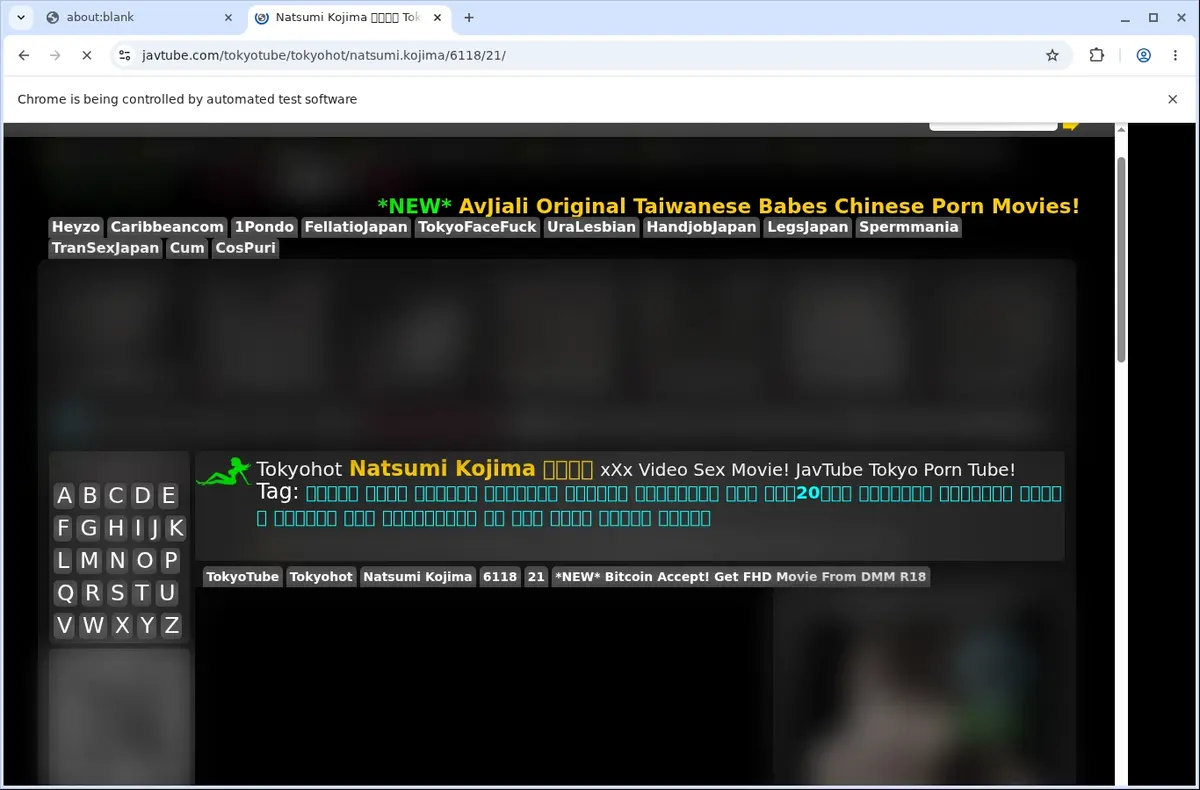Viewport: 1200px width, 790px height.
Task: Open the Caribbeancom category
Action: click(167, 227)
